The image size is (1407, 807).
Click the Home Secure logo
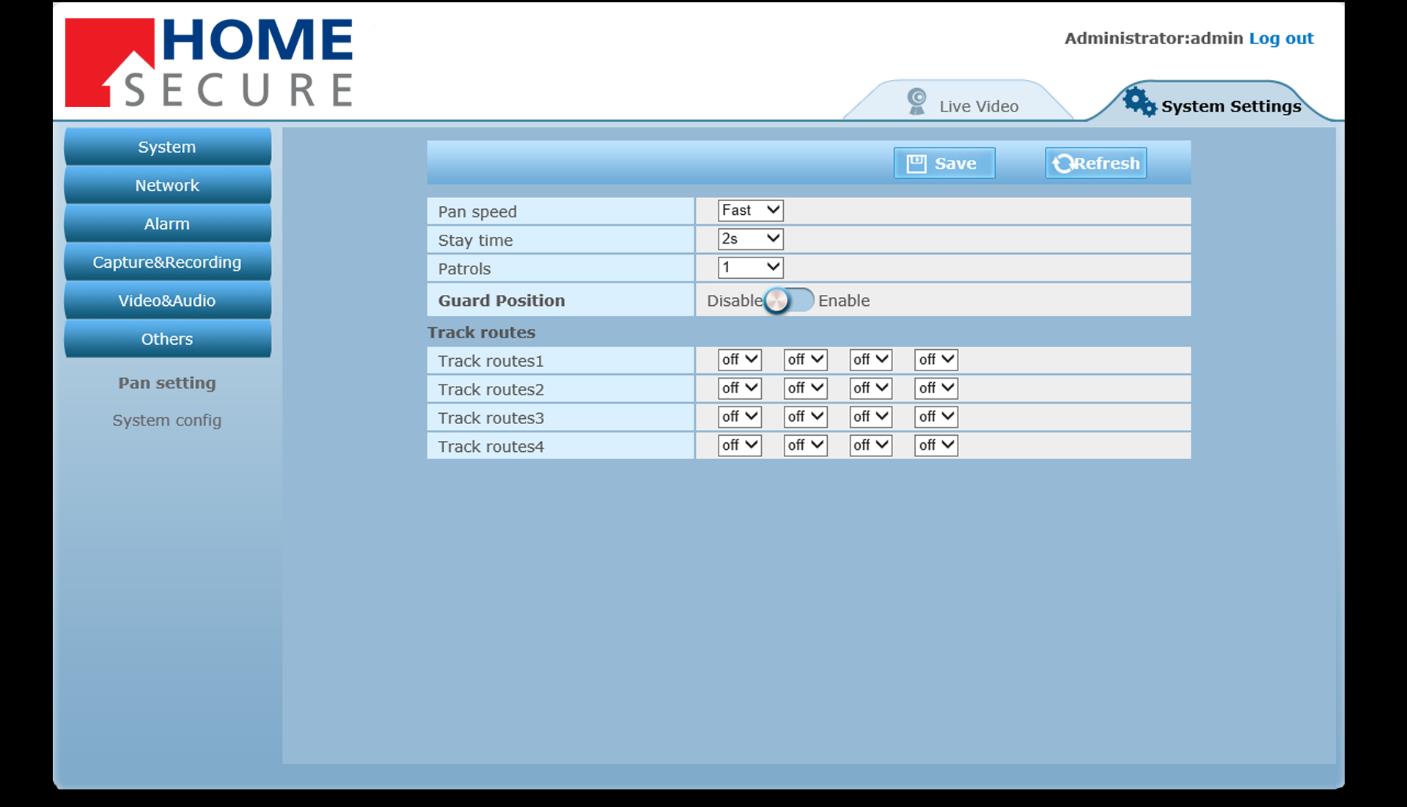209,62
